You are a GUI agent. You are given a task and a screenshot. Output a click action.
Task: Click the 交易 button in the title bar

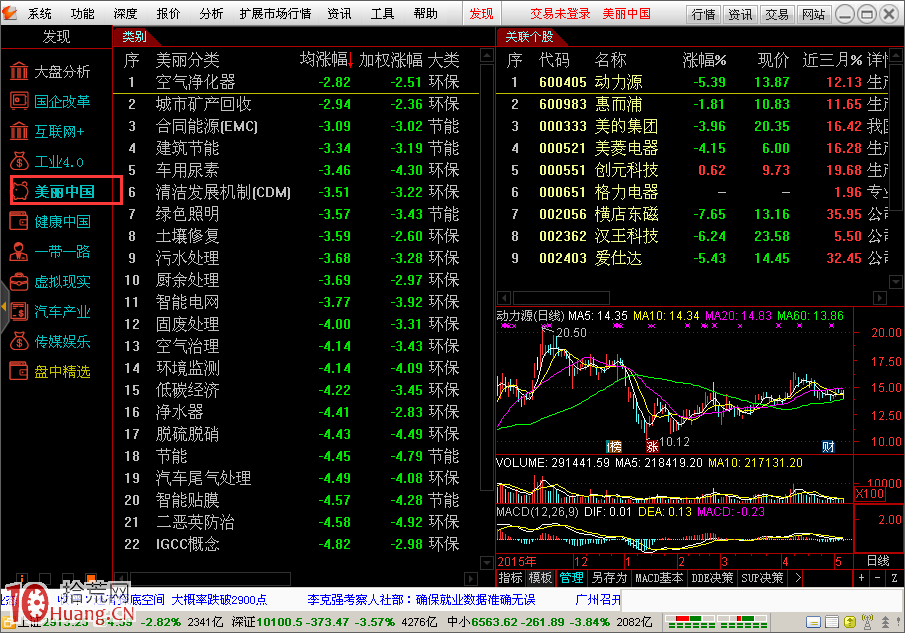tap(777, 14)
